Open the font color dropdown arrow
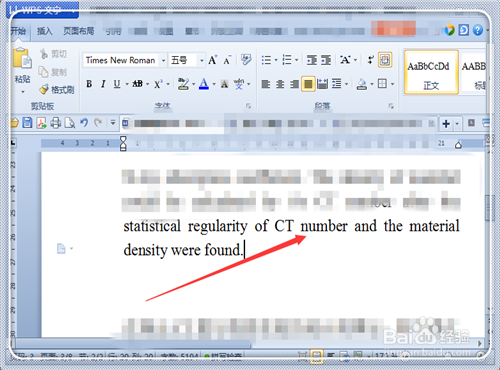Screen dimensions: 500x370 pos(214,84)
